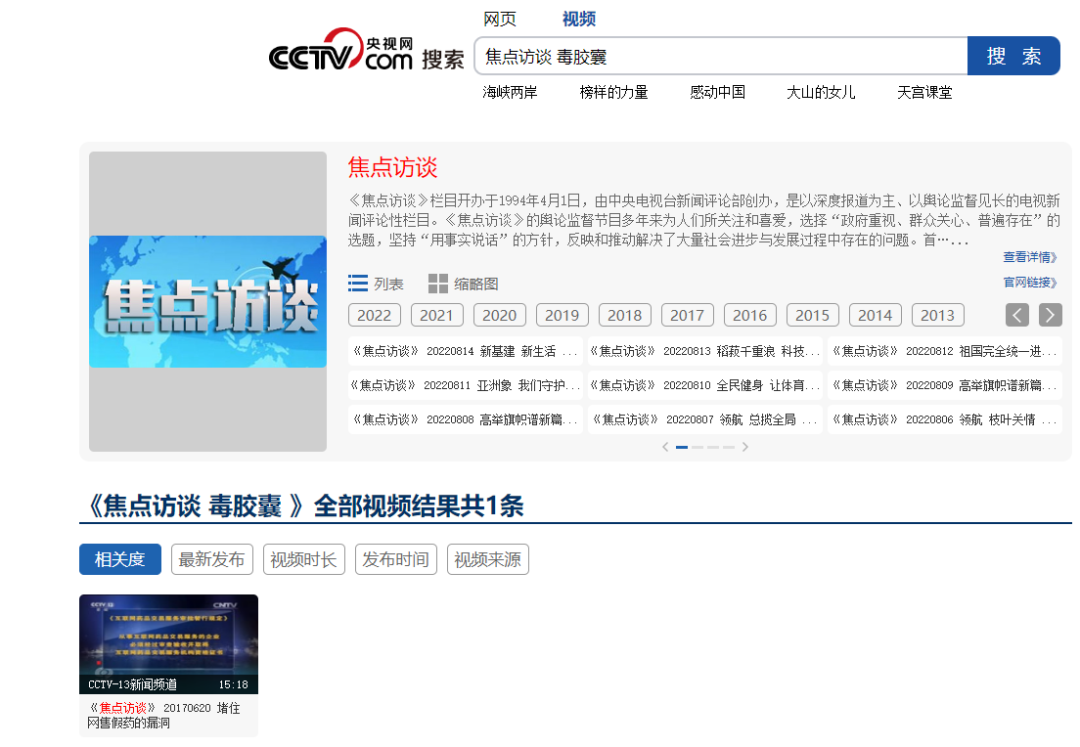Image resolution: width=1080 pixels, height=747 pixels.
Task: Play the CCTV-13 video thumbnail
Action: pyautogui.click(x=168, y=644)
